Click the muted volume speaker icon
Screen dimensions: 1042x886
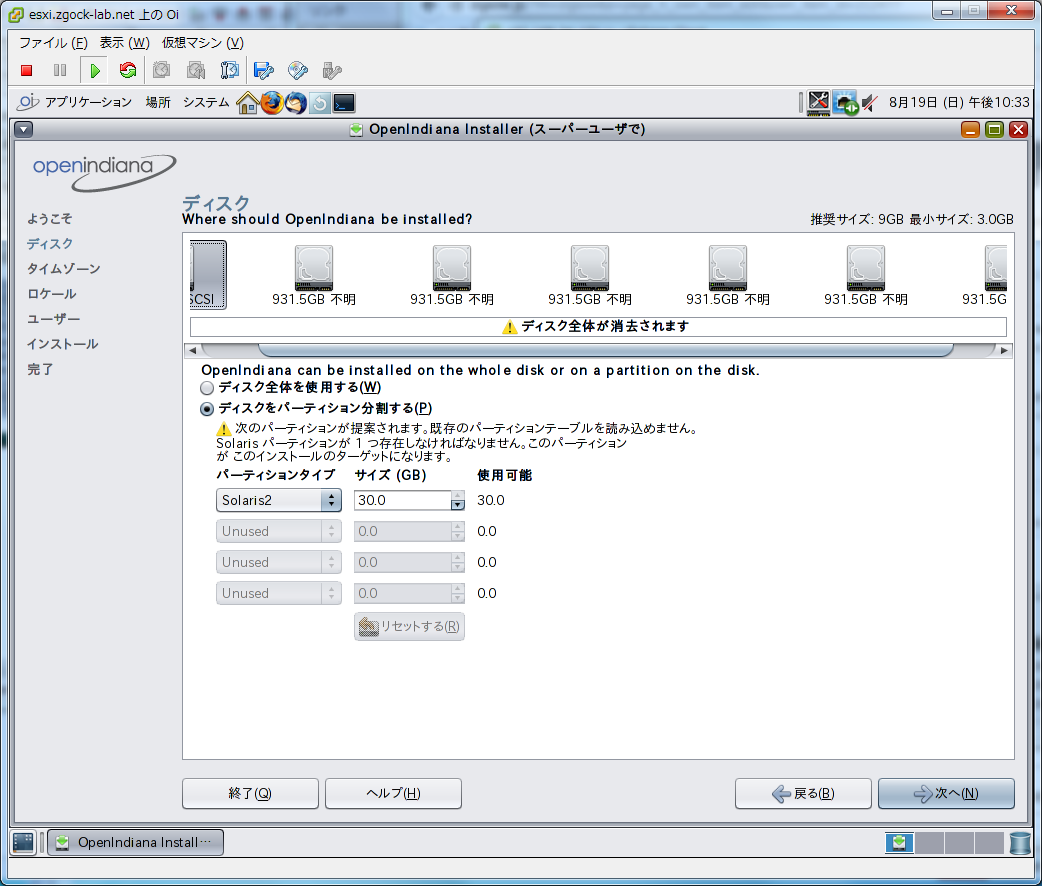tap(869, 103)
